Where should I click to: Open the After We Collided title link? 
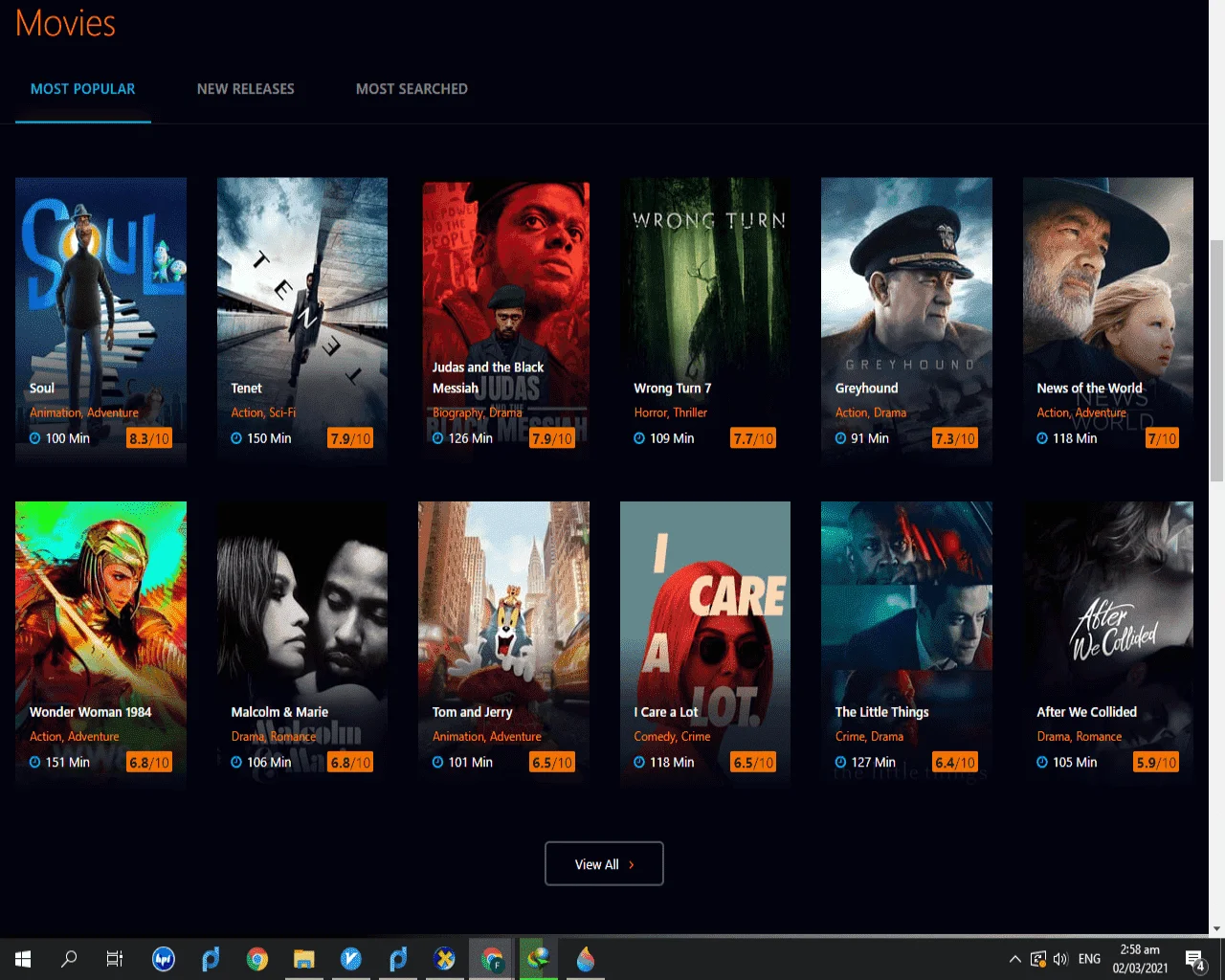point(1086,712)
